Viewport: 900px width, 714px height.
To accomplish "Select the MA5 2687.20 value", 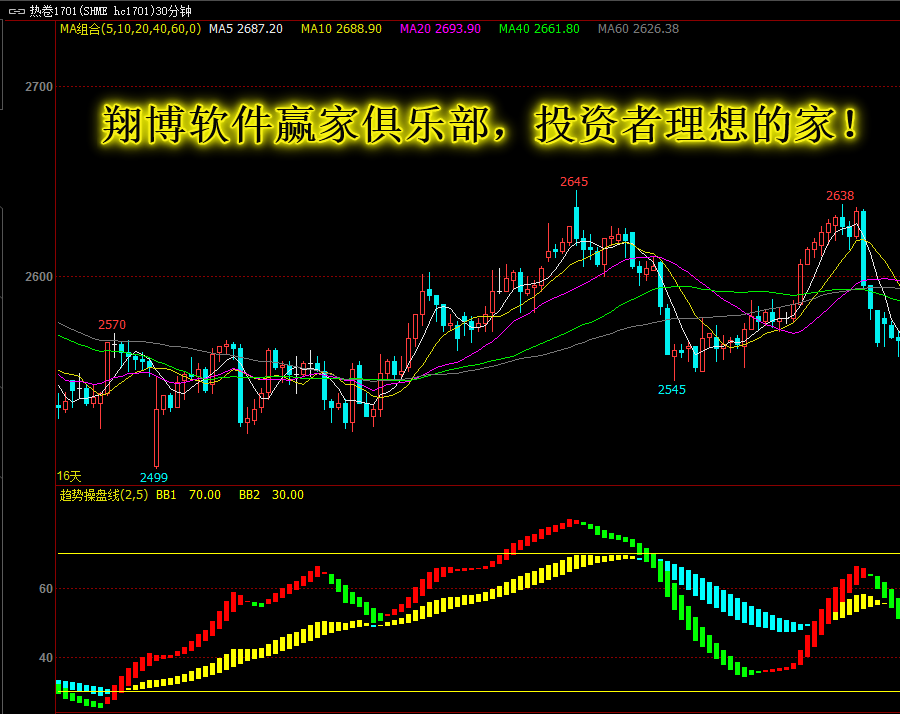I will (x=246, y=29).
